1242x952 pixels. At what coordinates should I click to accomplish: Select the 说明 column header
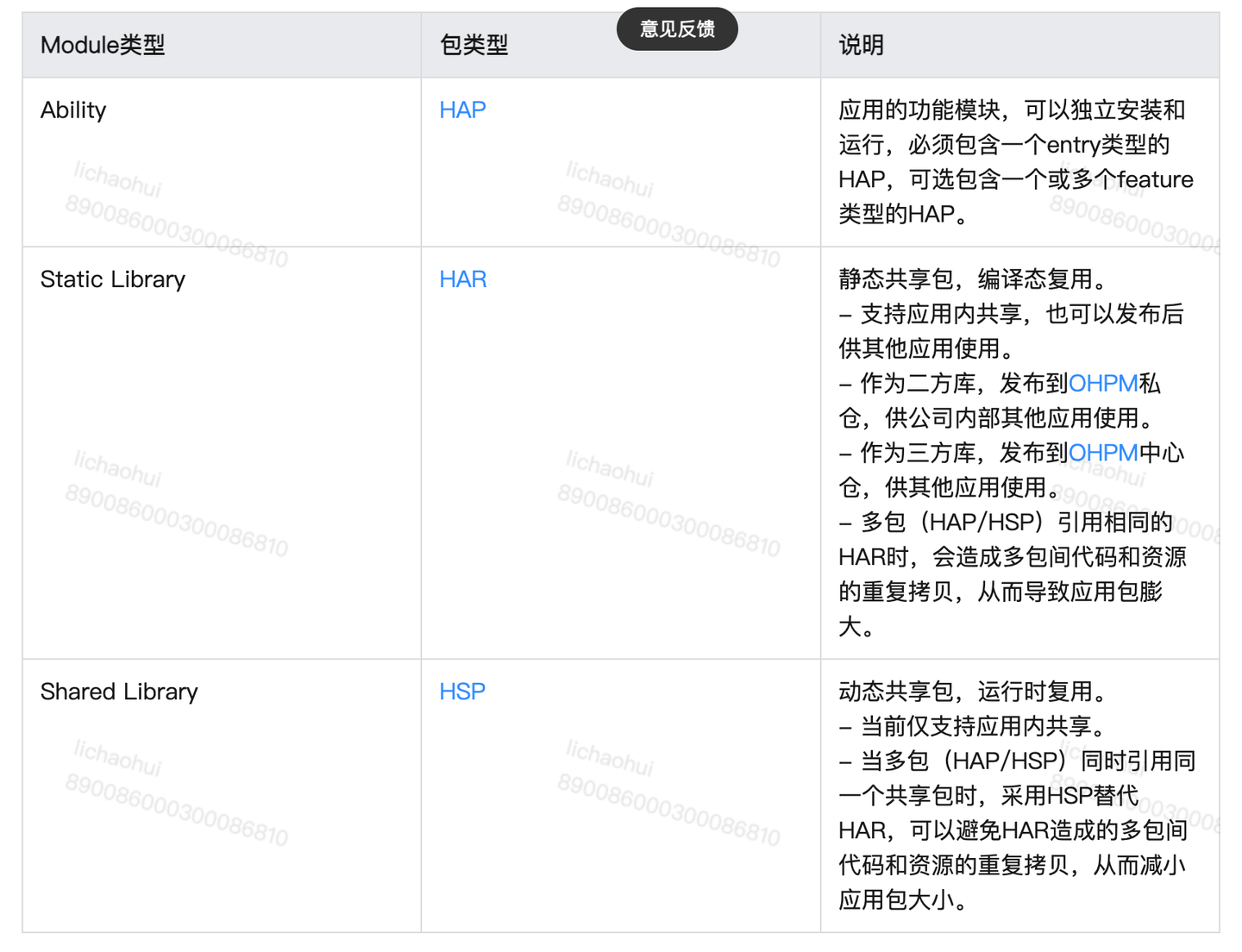[x=858, y=45]
